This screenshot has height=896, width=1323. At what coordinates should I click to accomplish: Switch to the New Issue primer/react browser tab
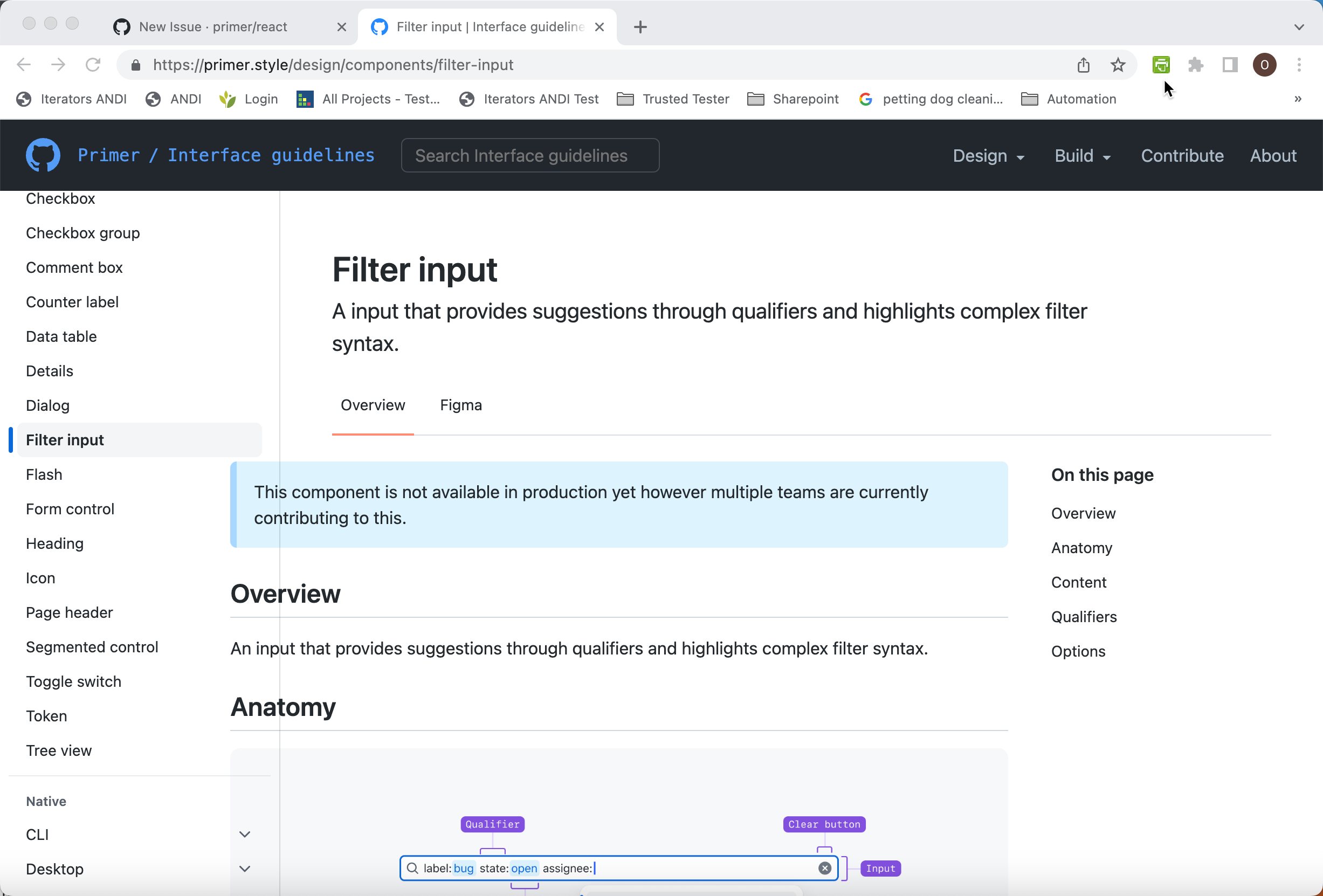click(x=213, y=26)
